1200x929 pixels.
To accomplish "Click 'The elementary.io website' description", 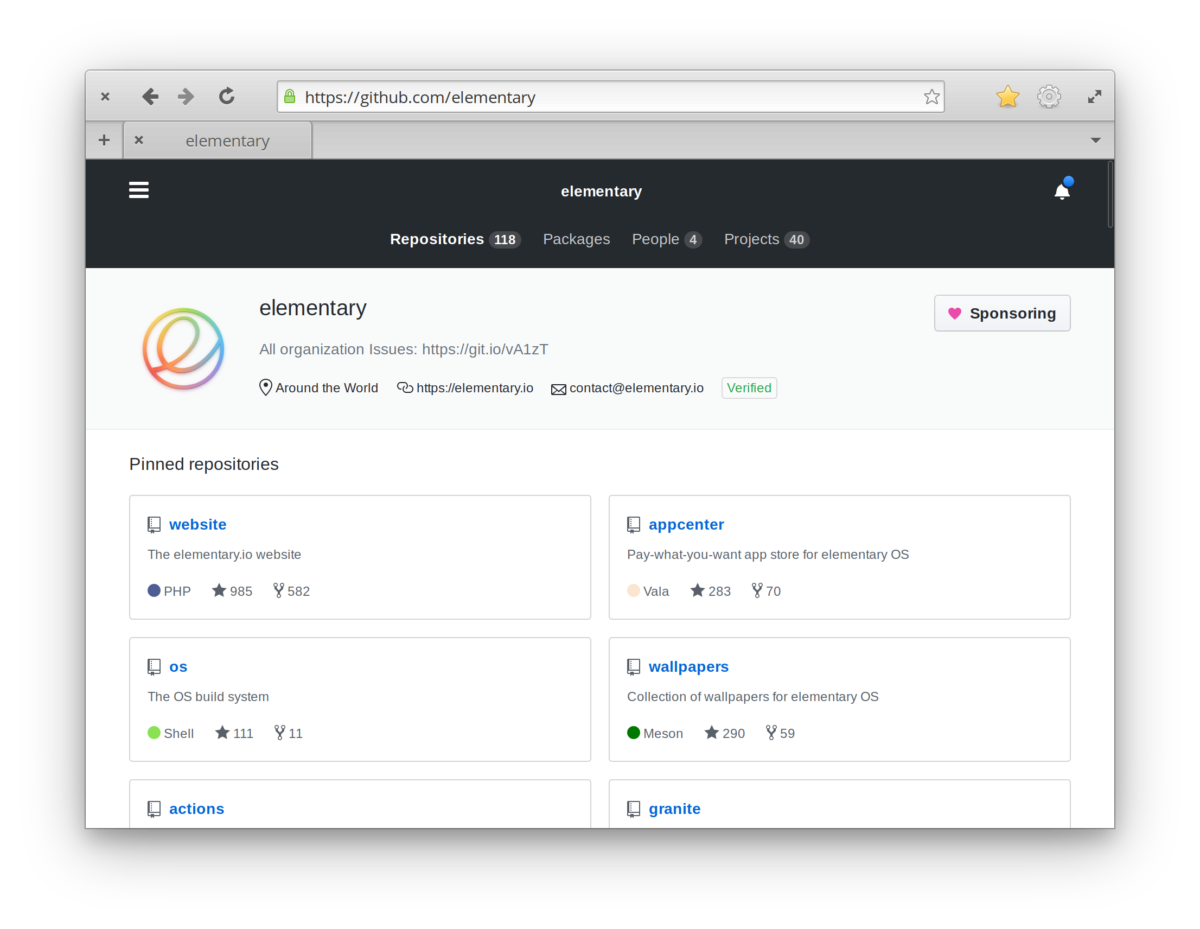I will 224,554.
